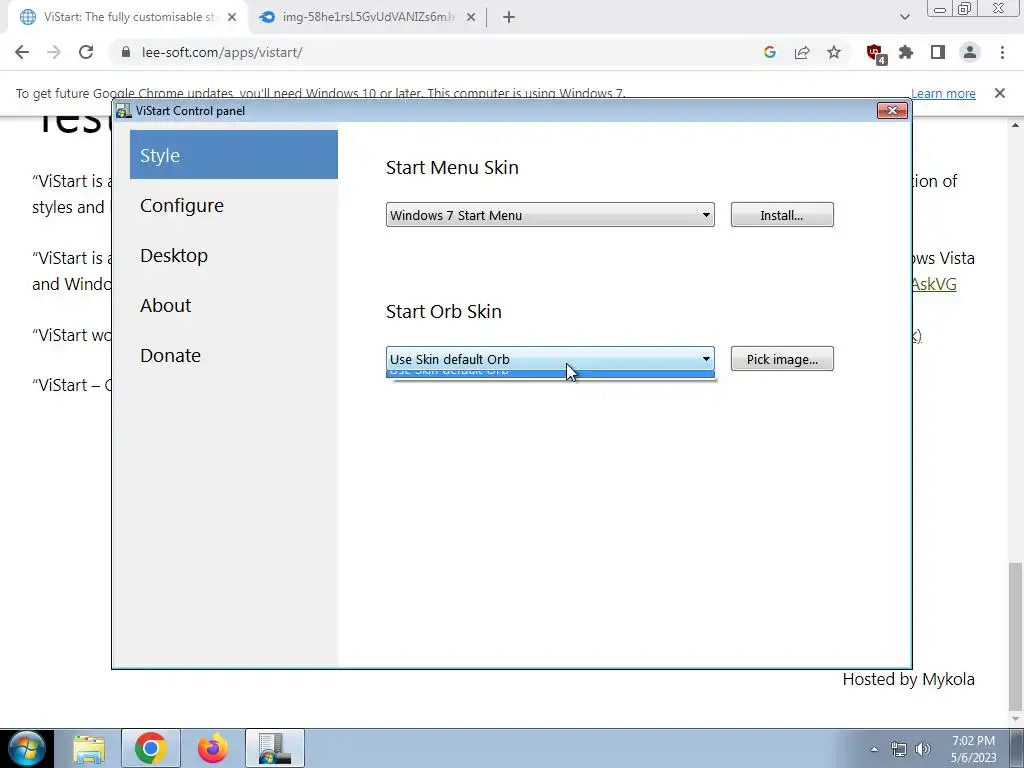Select the Style tab in ViStart panel
Image resolution: width=1024 pixels, height=768 pixels.
pos(234,155)
